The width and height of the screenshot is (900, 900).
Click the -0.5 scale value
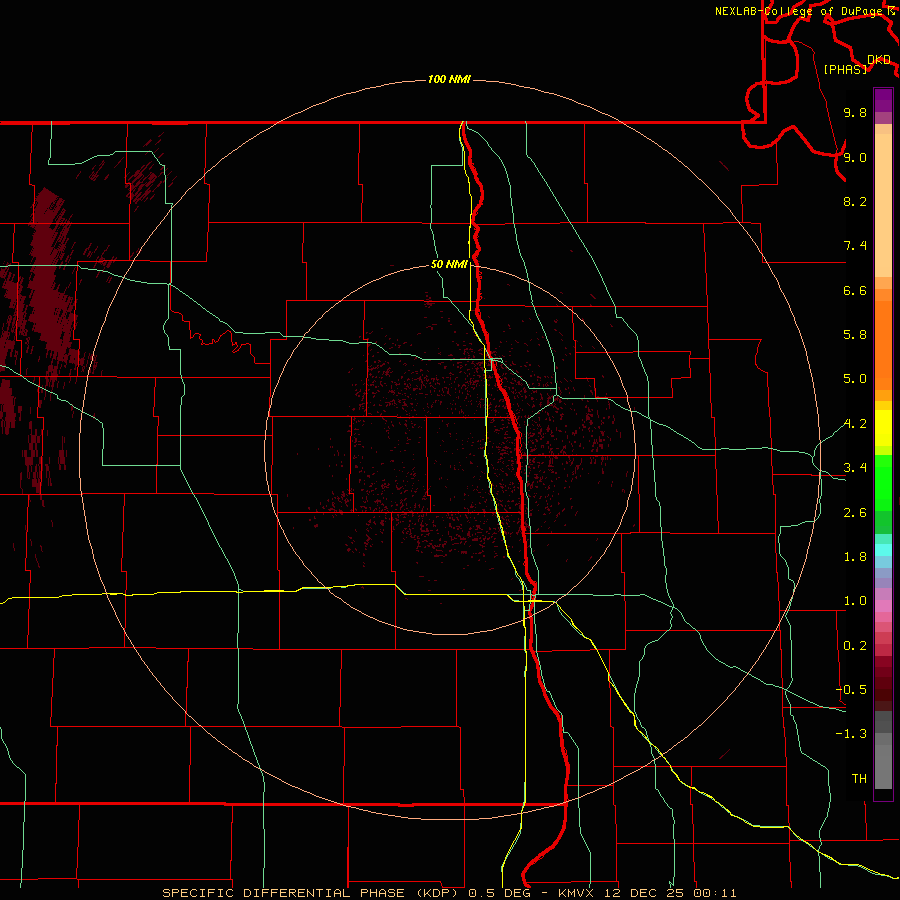(851, 690)
